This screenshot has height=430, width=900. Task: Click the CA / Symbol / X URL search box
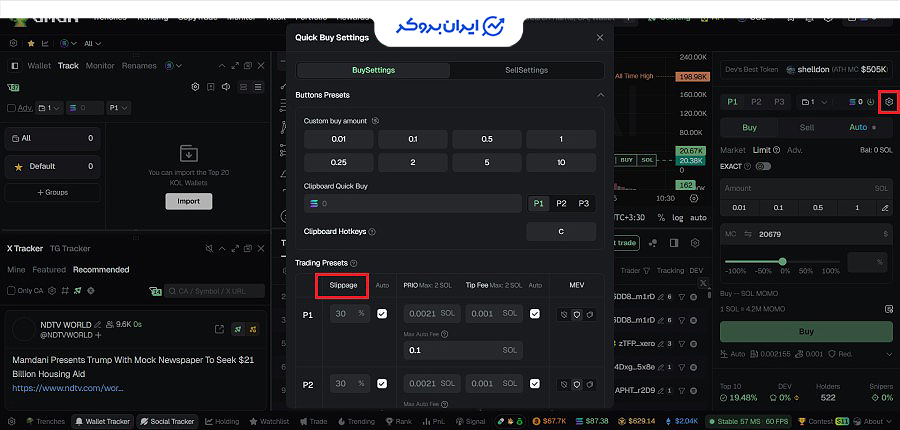pyautogui.click(x=215, y=291)
